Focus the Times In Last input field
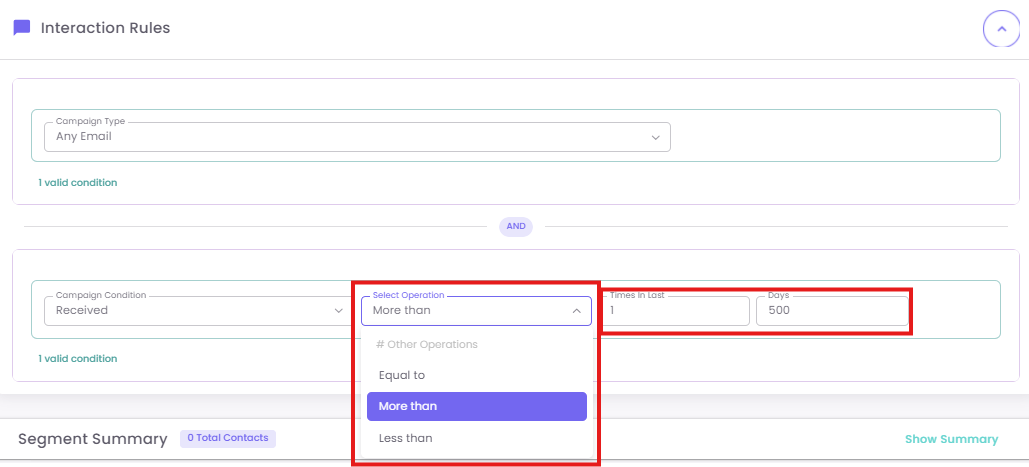This screenshot has width=1029, height=467. pos(675,312)
